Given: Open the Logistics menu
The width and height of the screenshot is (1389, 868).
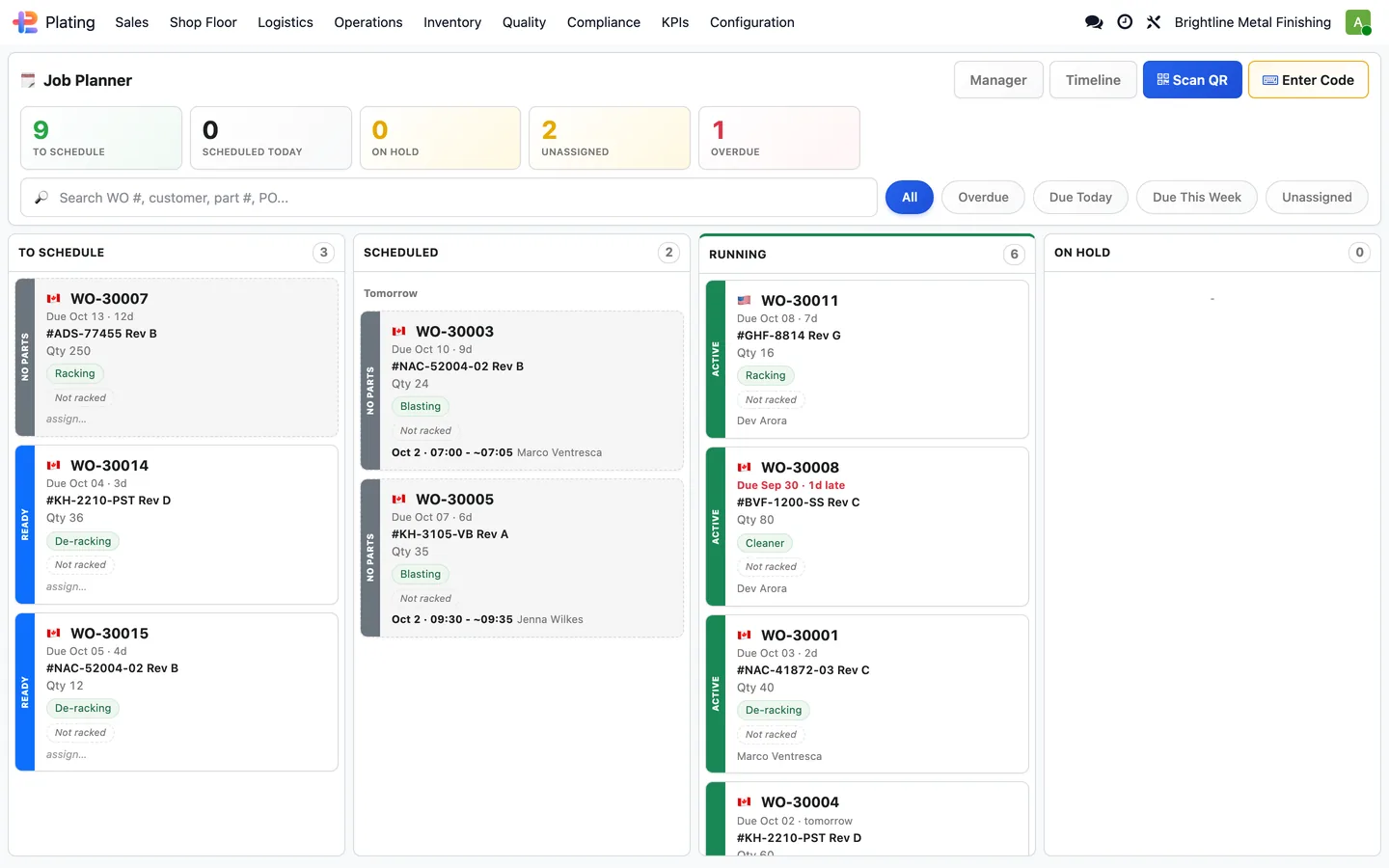Looking at the screenshot, I should 286,22.
